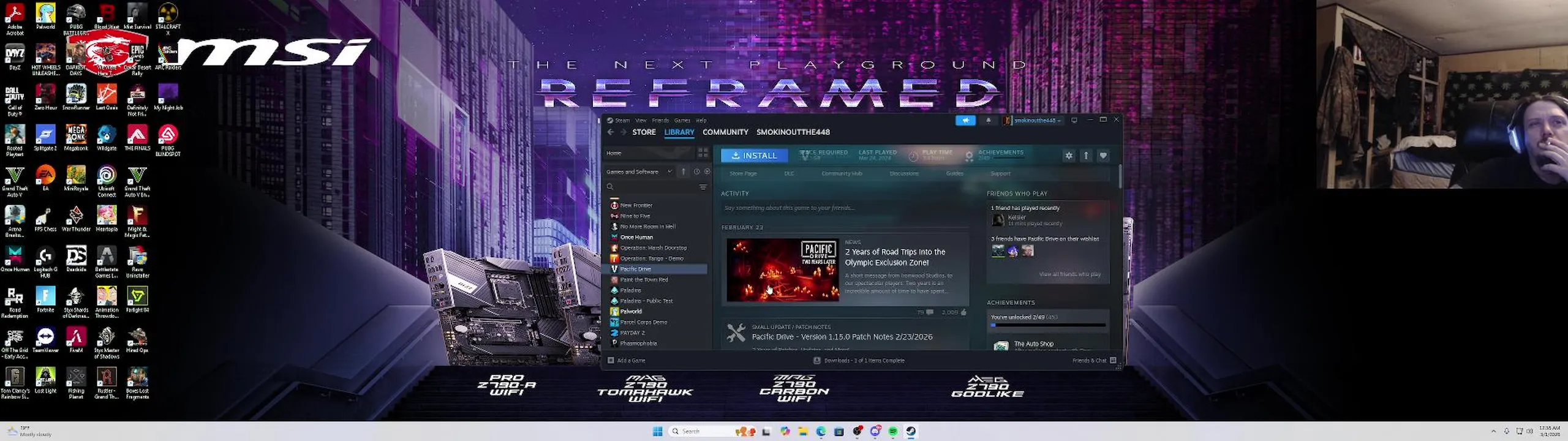Expand the smokinoutthe448 account dropdown
Viewport: 1568px width, 441px height.
(1033, 121)
